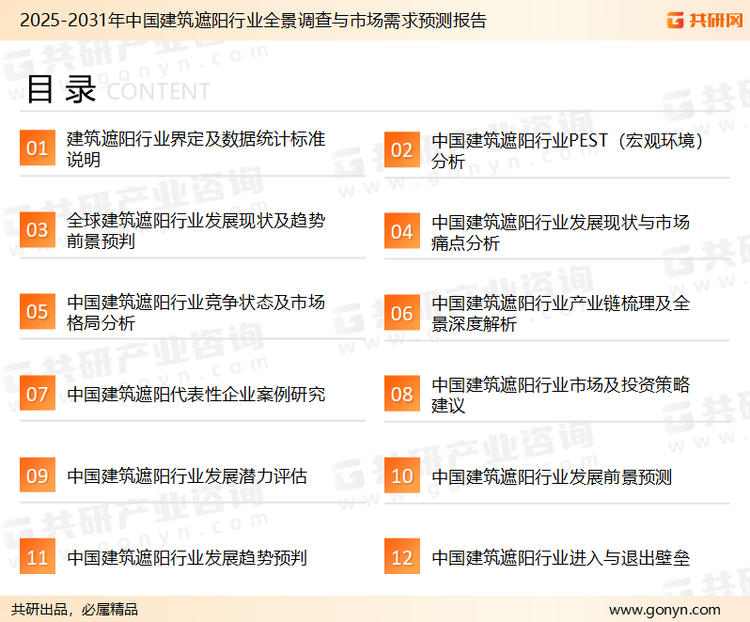Select the orange 12 number badge

tap(402, 556)
